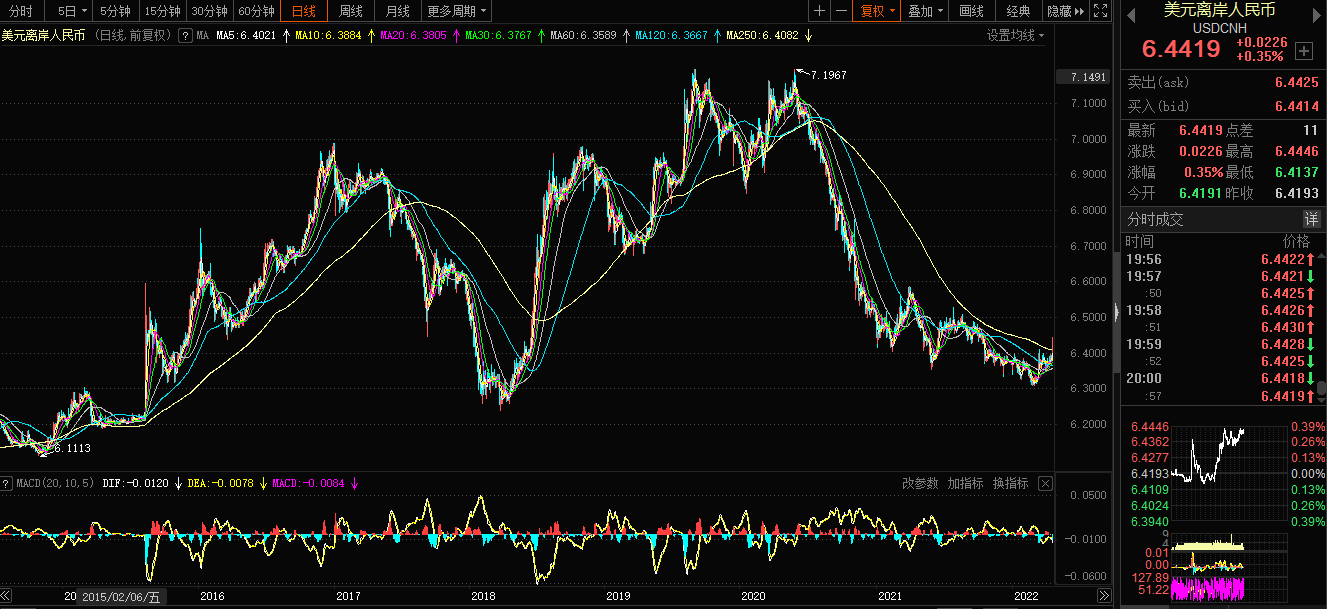The height and width of the screenshot is (609, 1327).
Task: Click the chart title 美元离岸人民币 (日线,前复权)
Action: [88, 36]
